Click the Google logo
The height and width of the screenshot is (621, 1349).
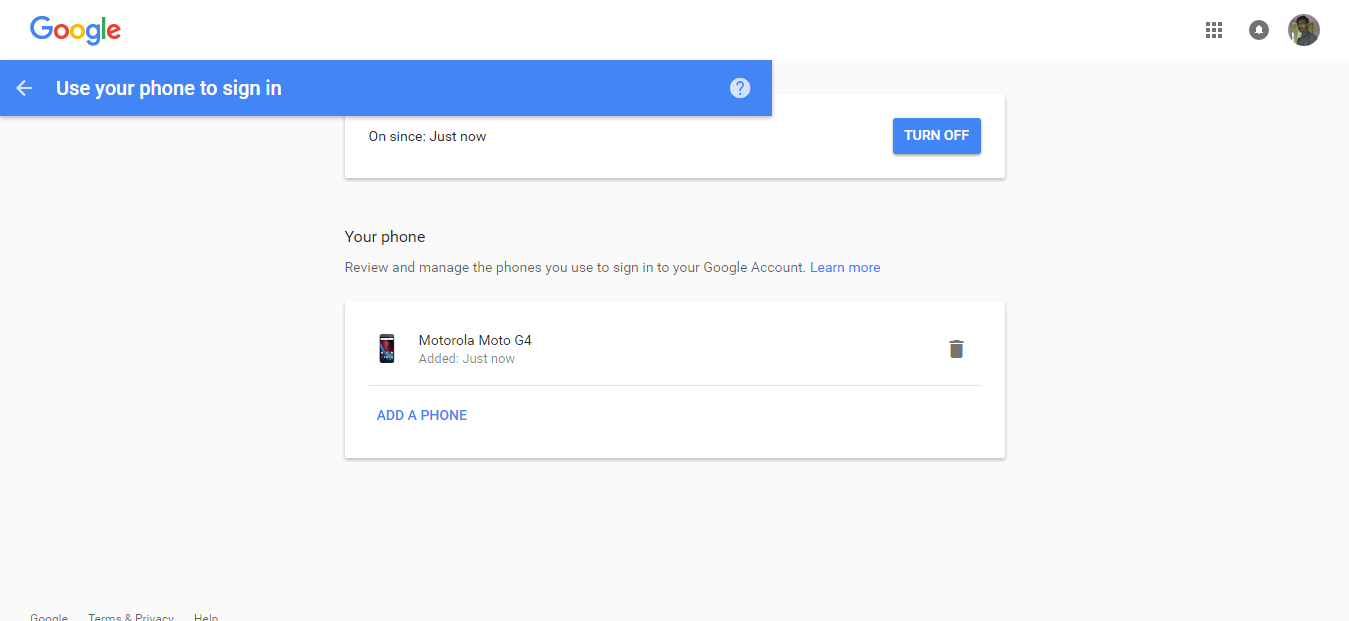tap(75, 30)
